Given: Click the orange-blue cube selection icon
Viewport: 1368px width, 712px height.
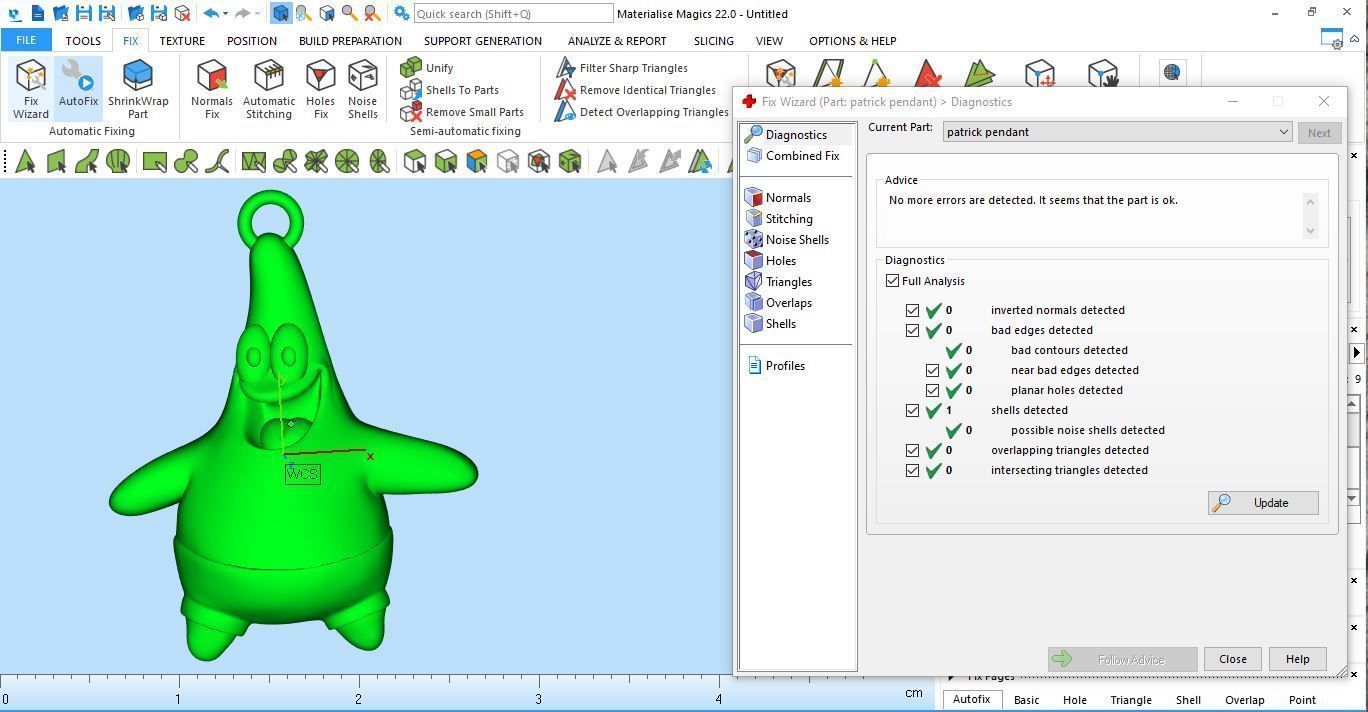Looking at the screenshot, I should click(477, 161).
